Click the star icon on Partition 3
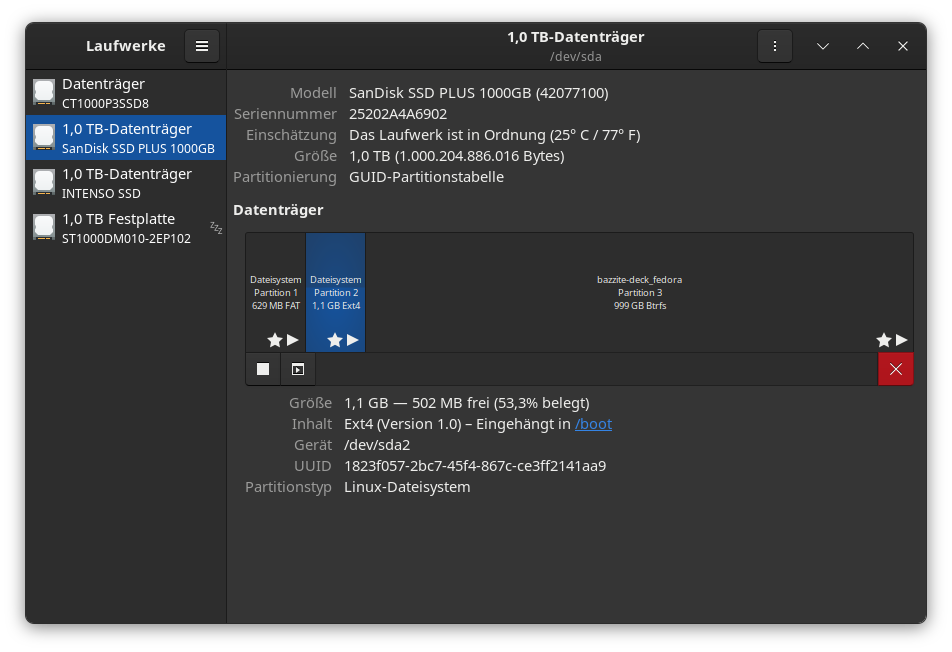 (884, 340)
